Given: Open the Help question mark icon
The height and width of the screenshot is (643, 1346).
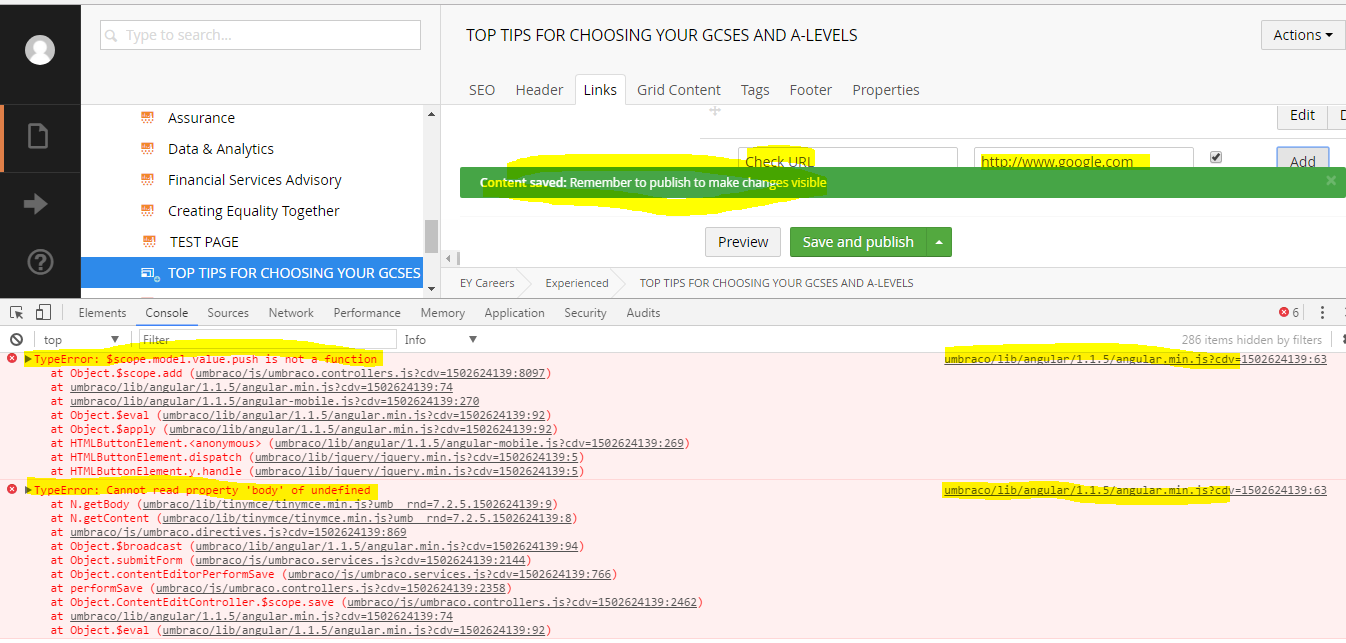Looking at the screenshot, I should click(39, 262).
